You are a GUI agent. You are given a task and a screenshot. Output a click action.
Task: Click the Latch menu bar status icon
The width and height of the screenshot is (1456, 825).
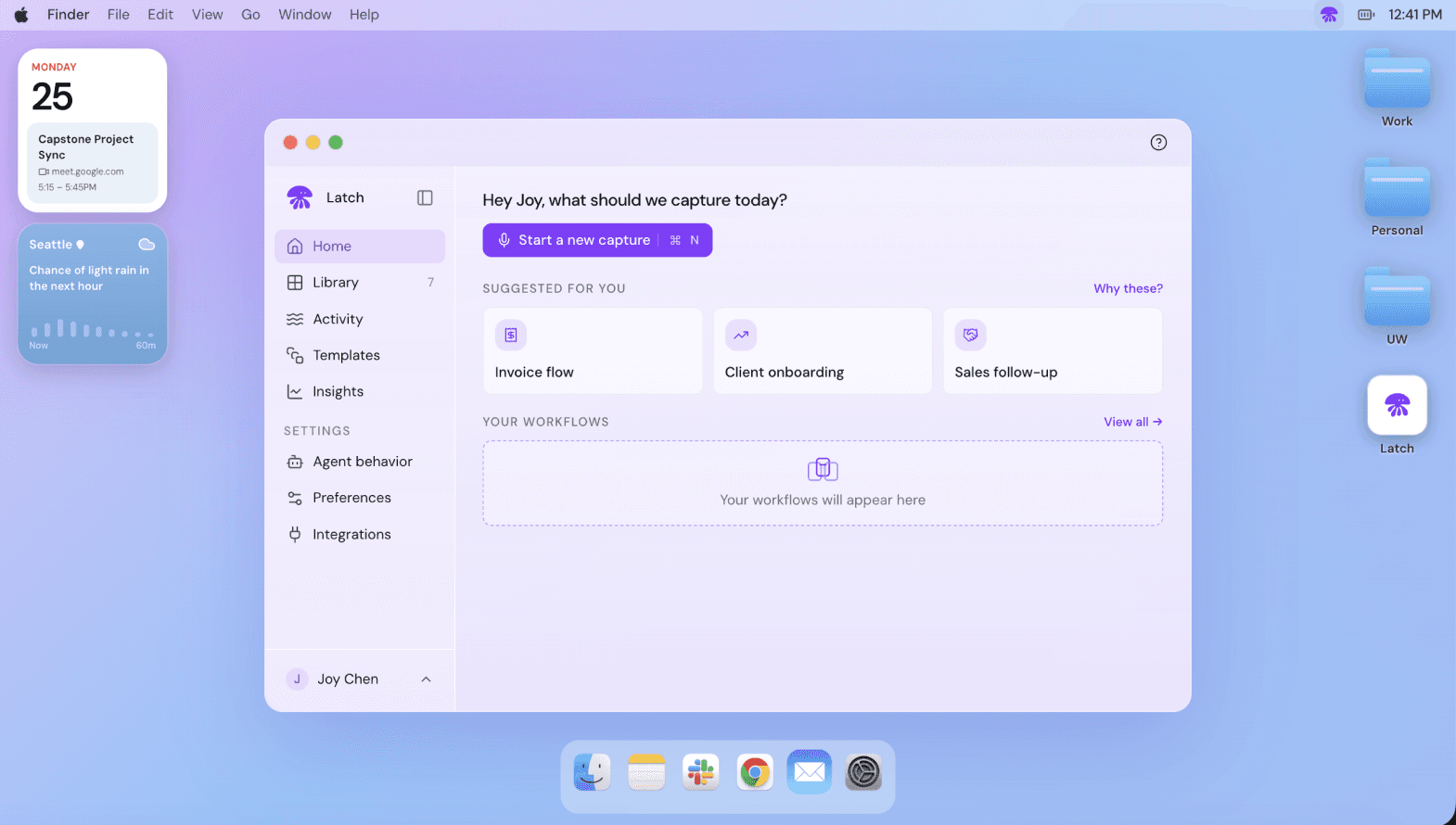(1329, 15)
